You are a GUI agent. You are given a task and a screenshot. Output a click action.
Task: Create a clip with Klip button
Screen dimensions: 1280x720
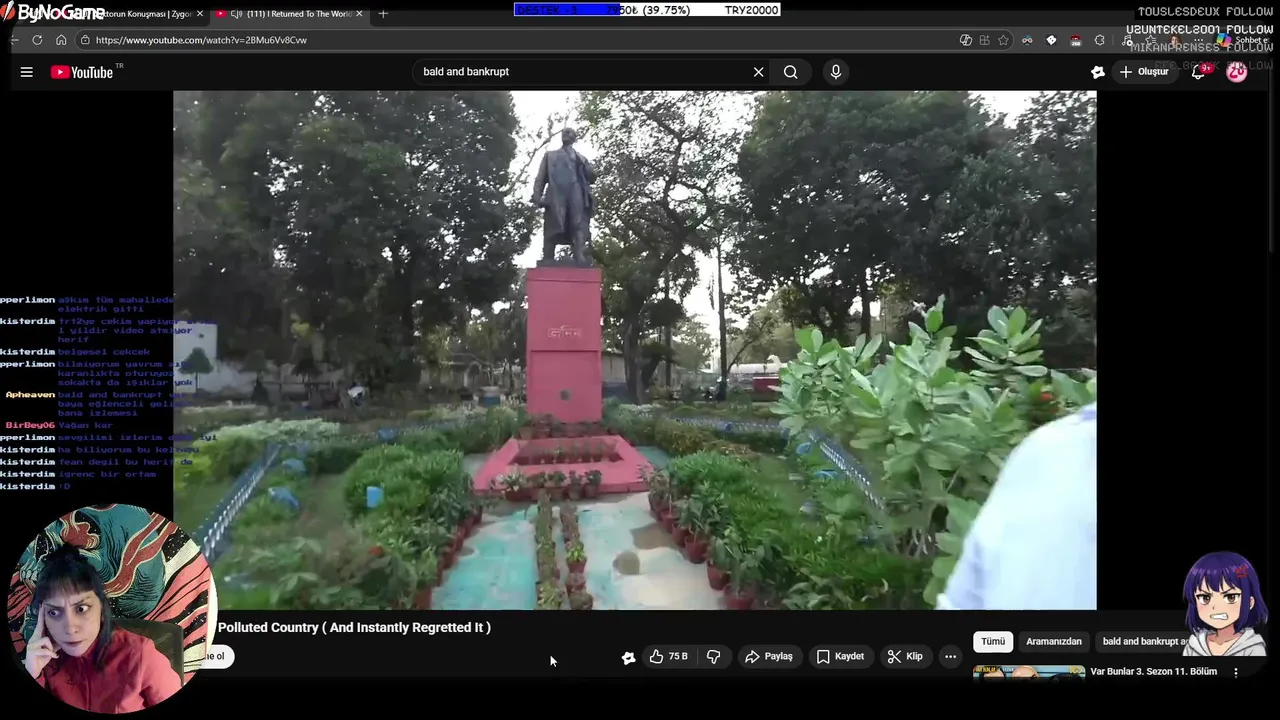[904, 657]
